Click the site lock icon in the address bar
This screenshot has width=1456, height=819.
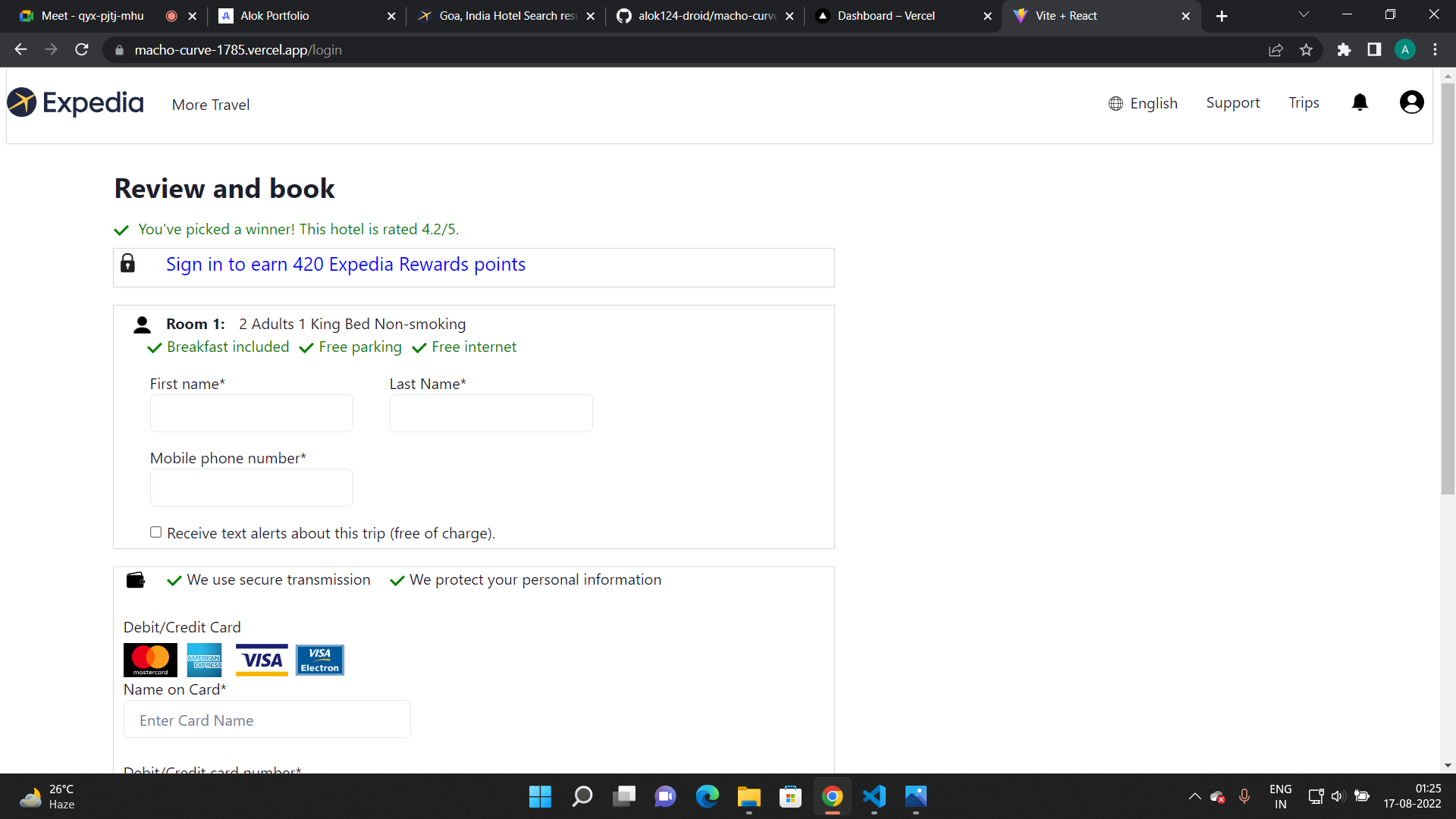[x=118, y=50]
